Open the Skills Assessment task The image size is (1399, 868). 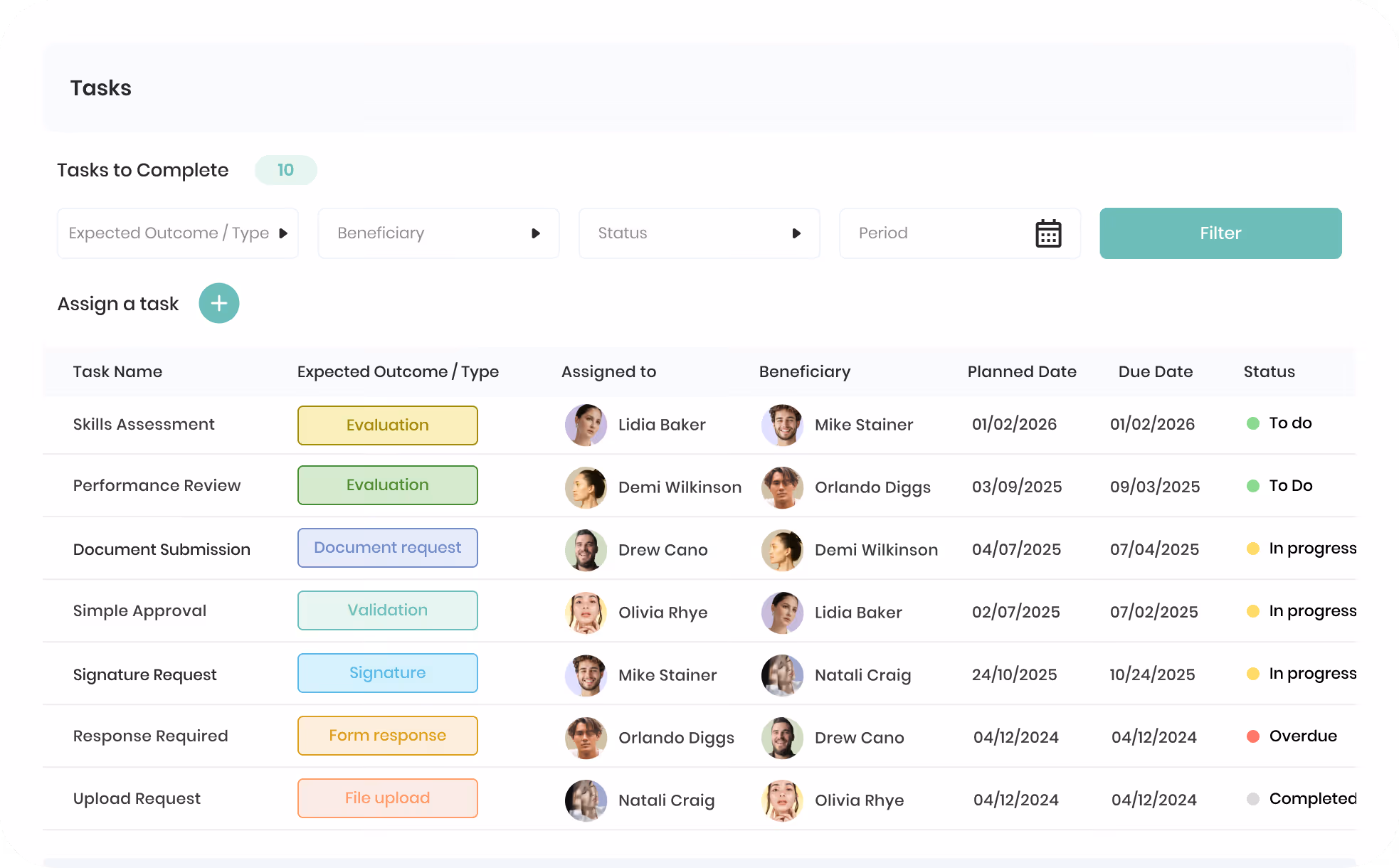click(144, 424)
